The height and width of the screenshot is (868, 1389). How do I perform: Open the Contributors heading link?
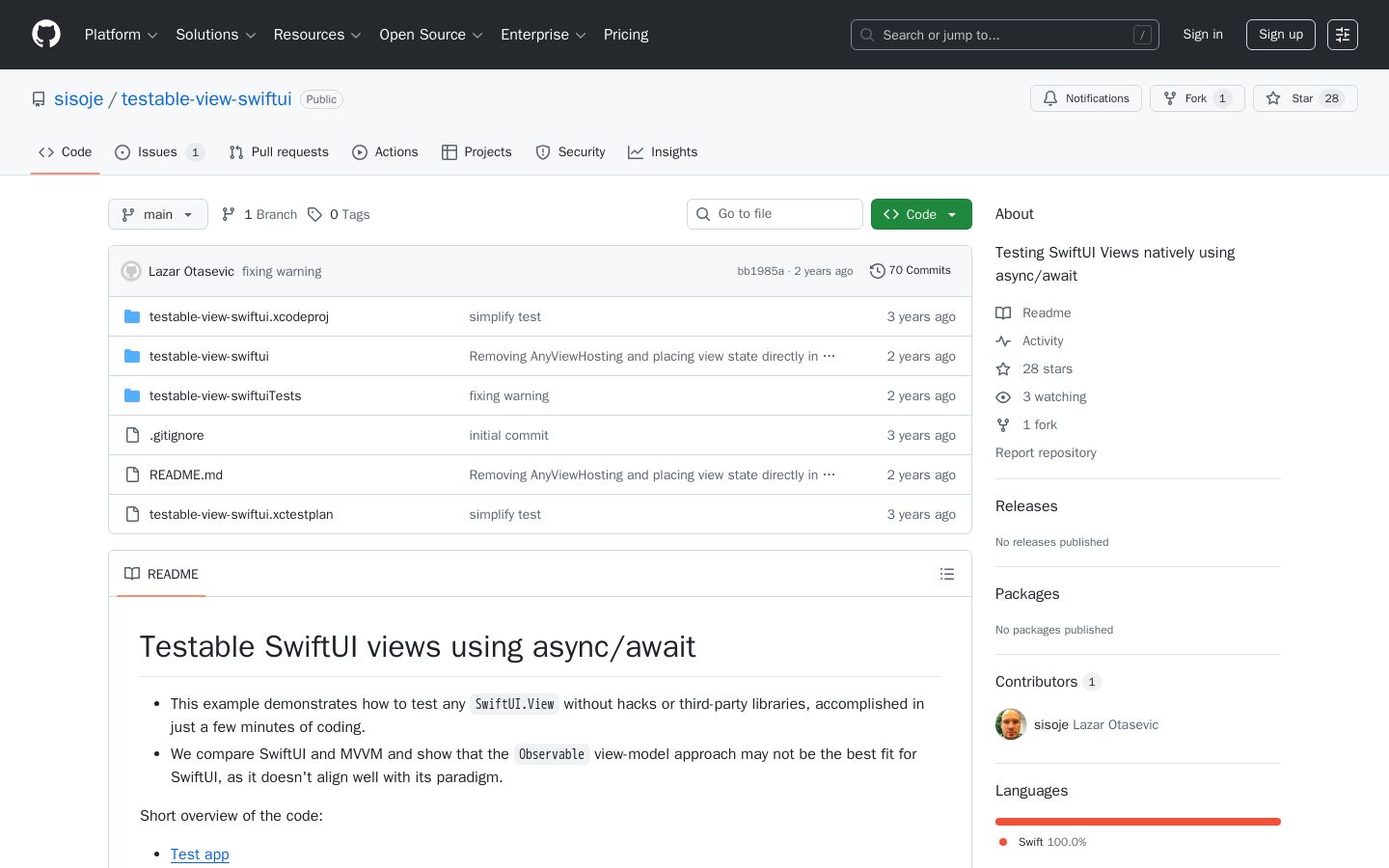pos(1049,682)
